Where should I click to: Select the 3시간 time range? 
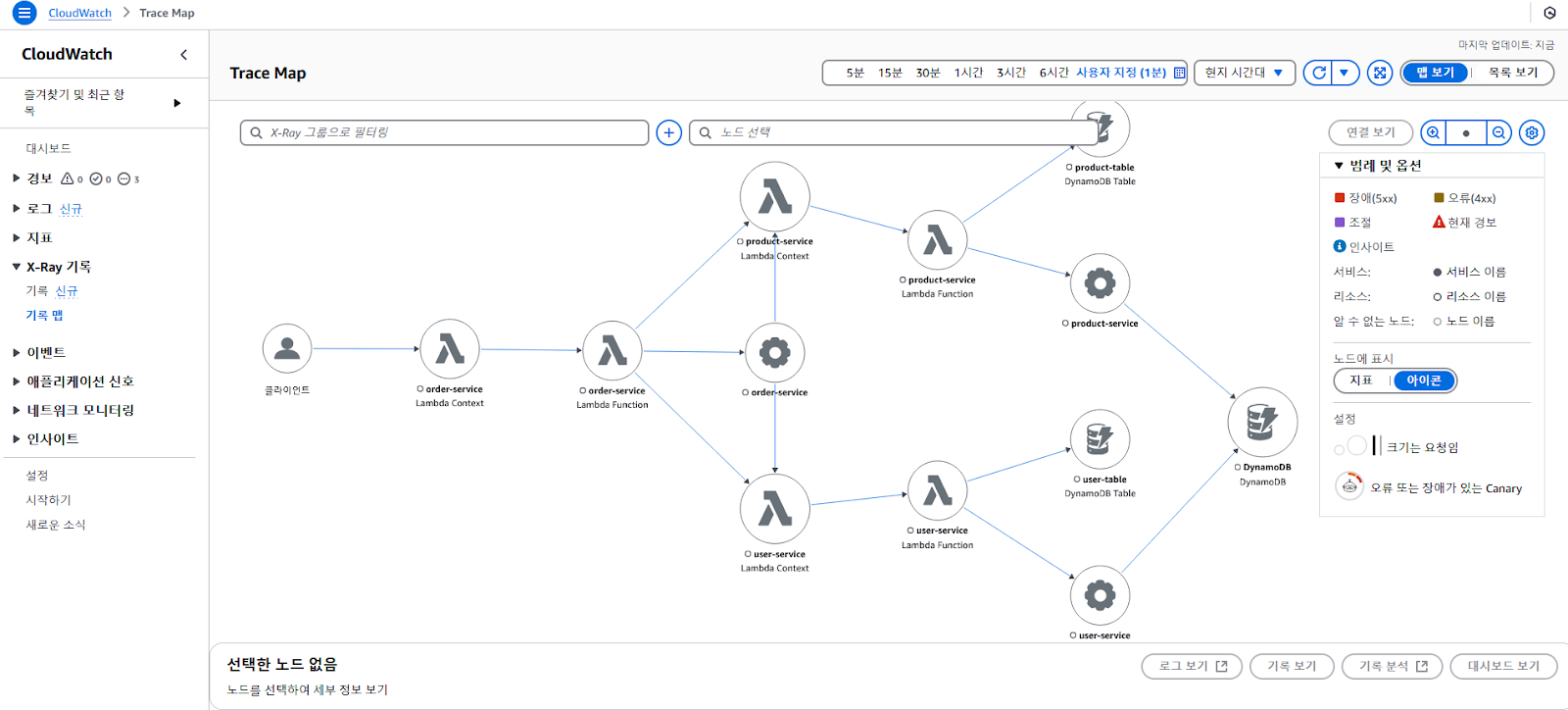coord(1011,73)
